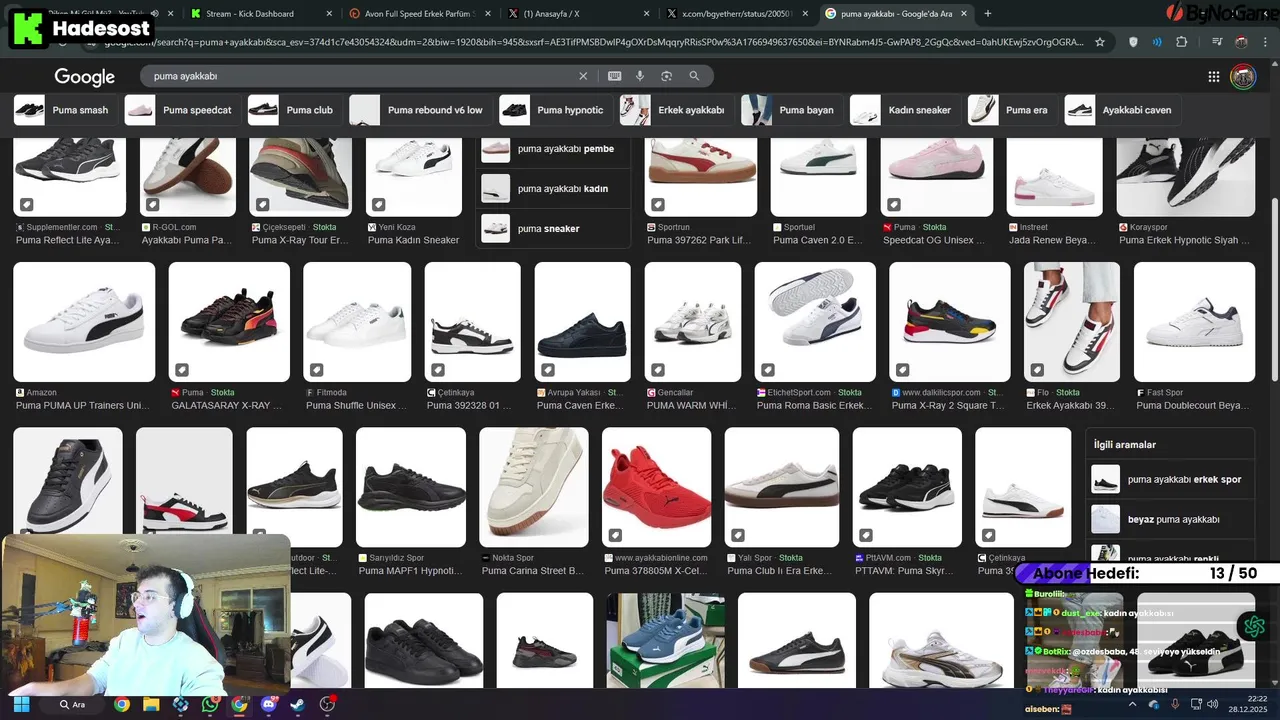Open WhatsApp from the taskbar
Viewport: 1280px width, 720px height.
click(209, 704)
